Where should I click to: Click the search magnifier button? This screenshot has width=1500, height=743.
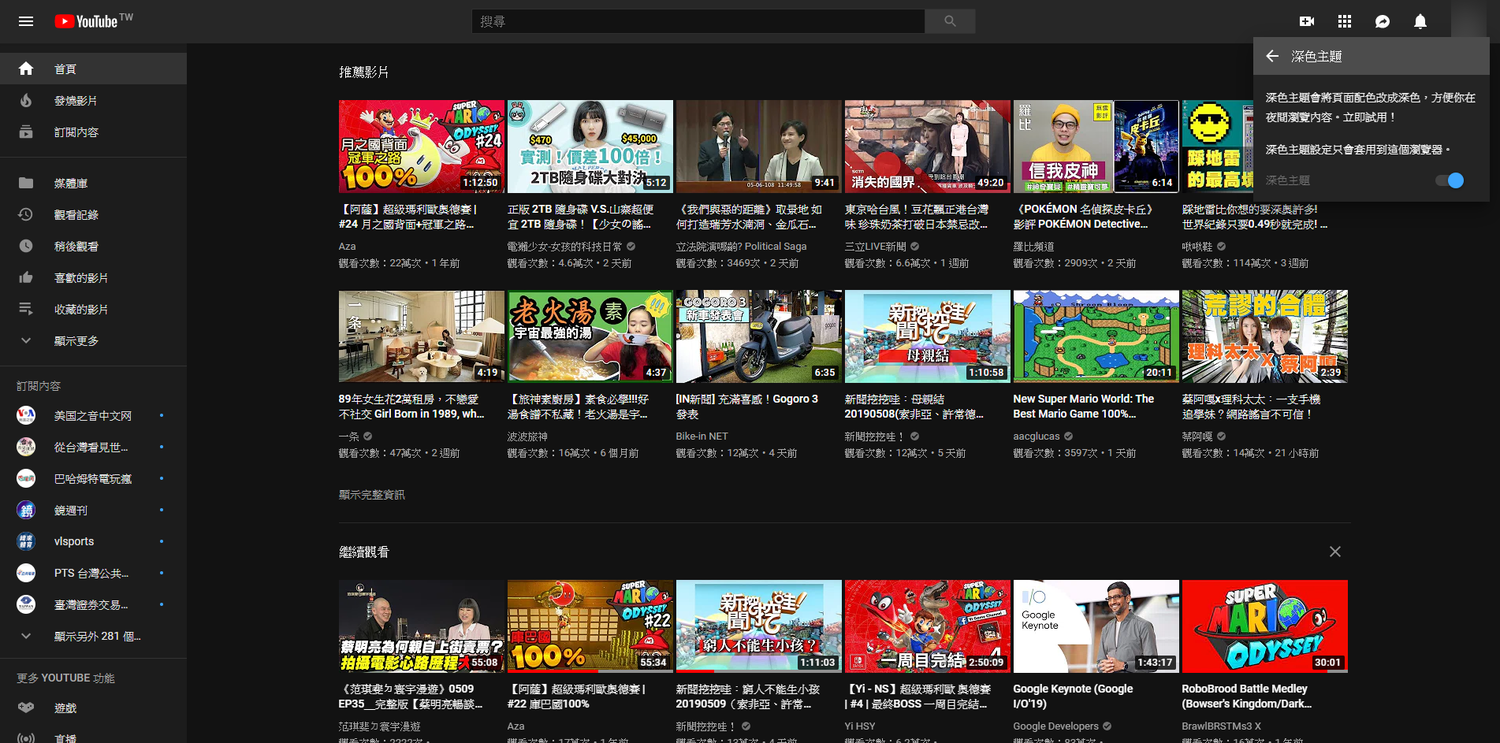pos(950,21)
